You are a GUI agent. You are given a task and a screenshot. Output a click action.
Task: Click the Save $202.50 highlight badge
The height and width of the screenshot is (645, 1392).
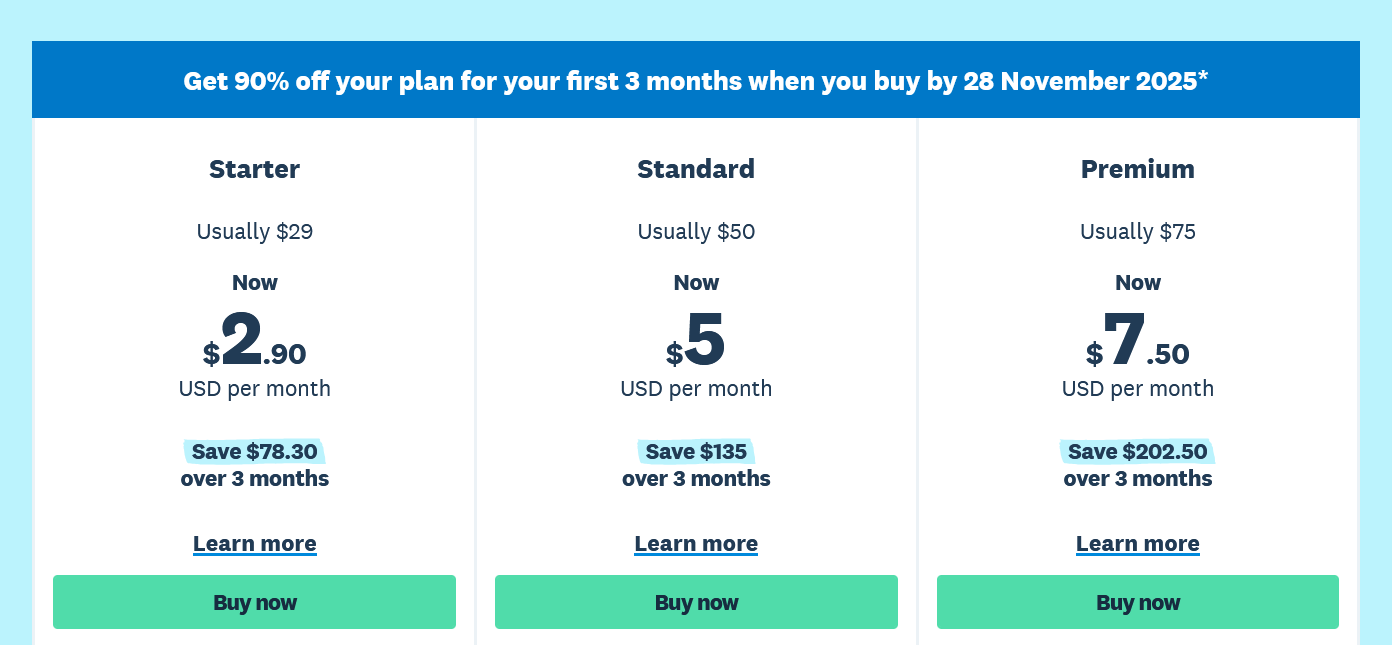click(1137, 452)
